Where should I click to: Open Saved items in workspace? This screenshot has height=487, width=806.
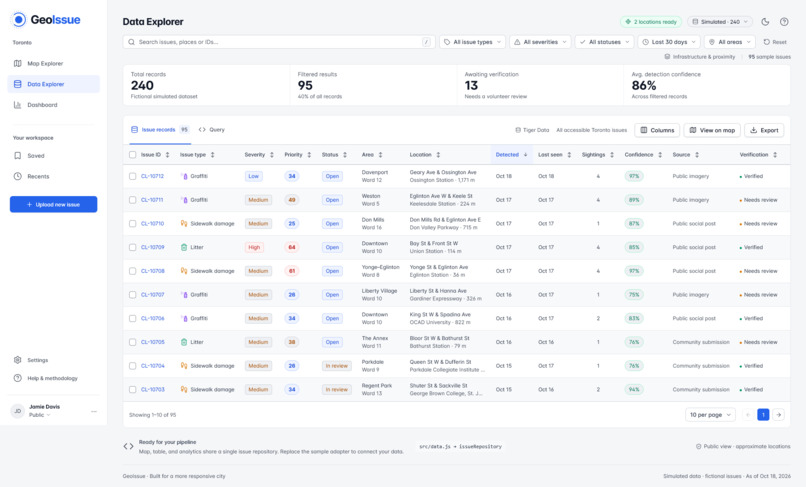(53, 155)
